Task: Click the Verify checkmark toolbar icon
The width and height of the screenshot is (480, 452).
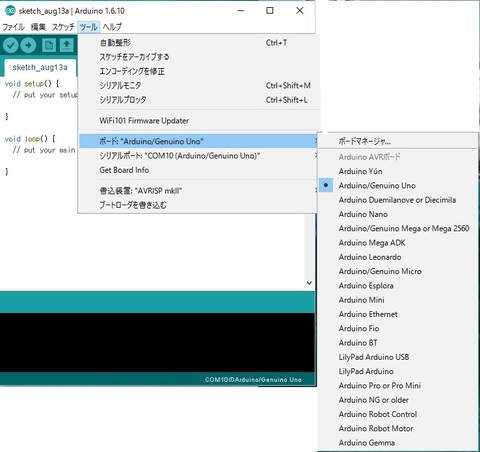Action: pyautogui.click(x=11, y=45)
